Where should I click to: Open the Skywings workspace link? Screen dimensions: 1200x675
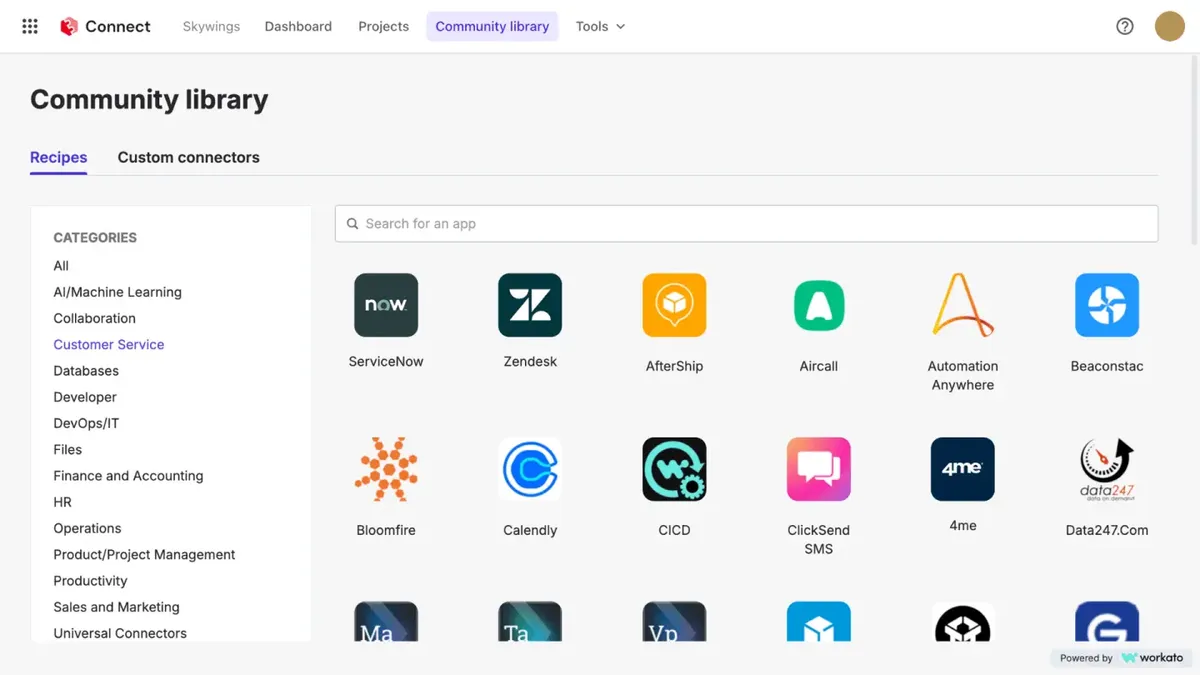211,27
